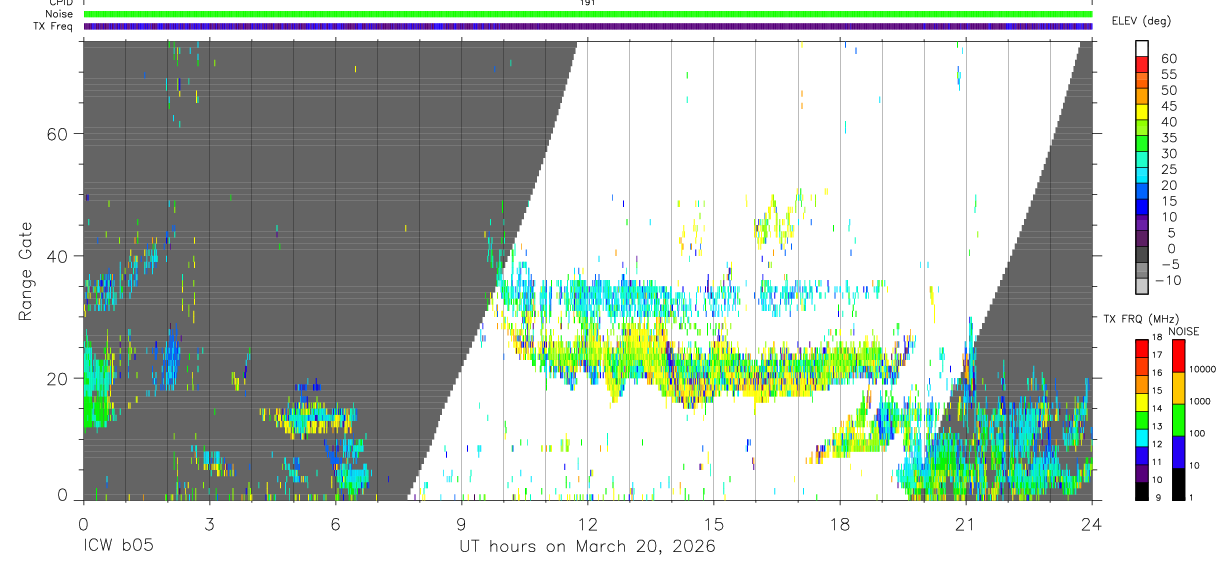Click the 'ELEV (deg)' legend title
1228x567 pixels.
(1142, 21)
